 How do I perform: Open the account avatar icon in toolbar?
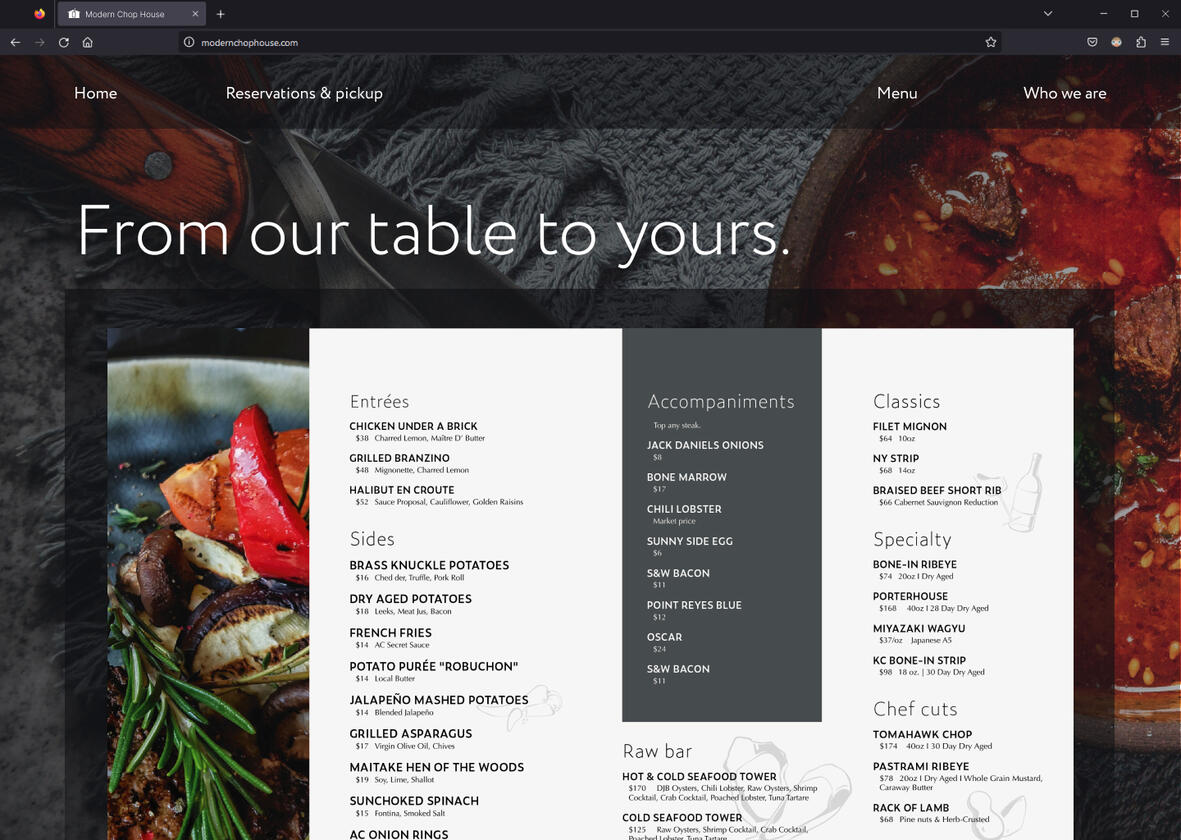click(x=1116, y=42)
